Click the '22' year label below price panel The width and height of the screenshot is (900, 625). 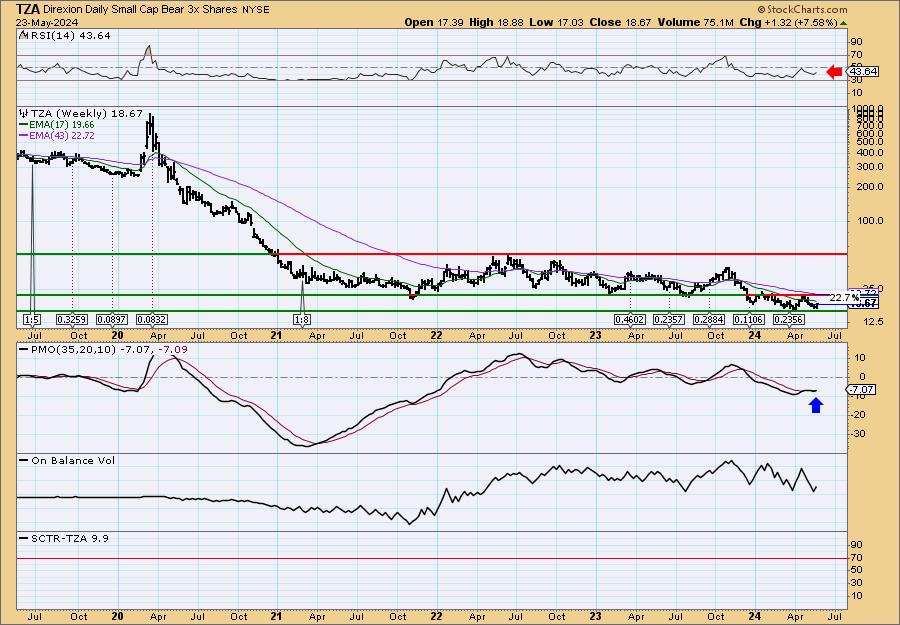(x=436, y=336)
